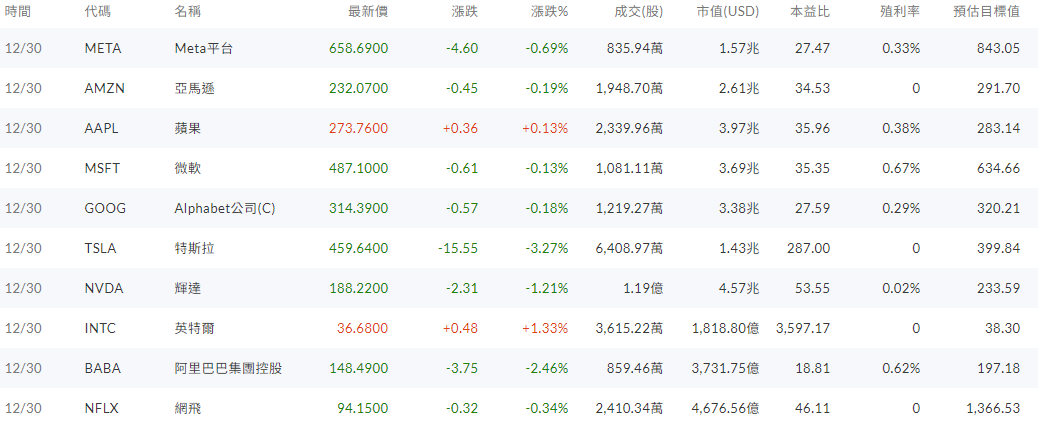Select the 亞馬遜 stock name
Viewport: 1038px width, 424px height.
[x=194, y=88]
